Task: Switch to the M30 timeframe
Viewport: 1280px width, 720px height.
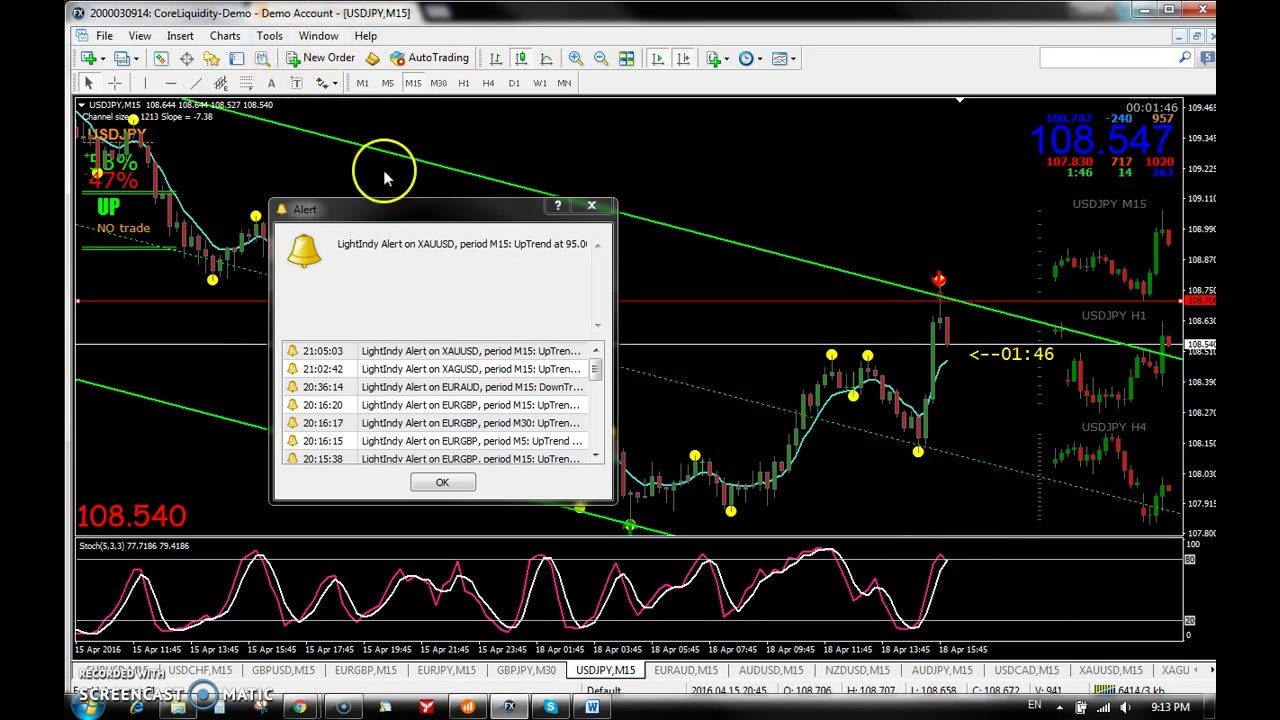Action: 439,83
